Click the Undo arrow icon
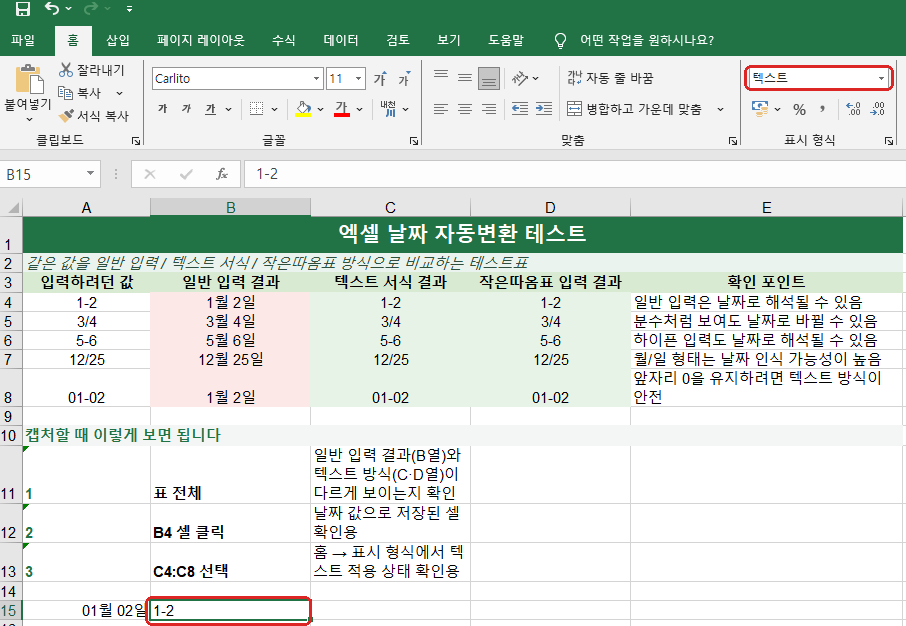The width and height of the screenshot is (906, 626). pos(52,9)
